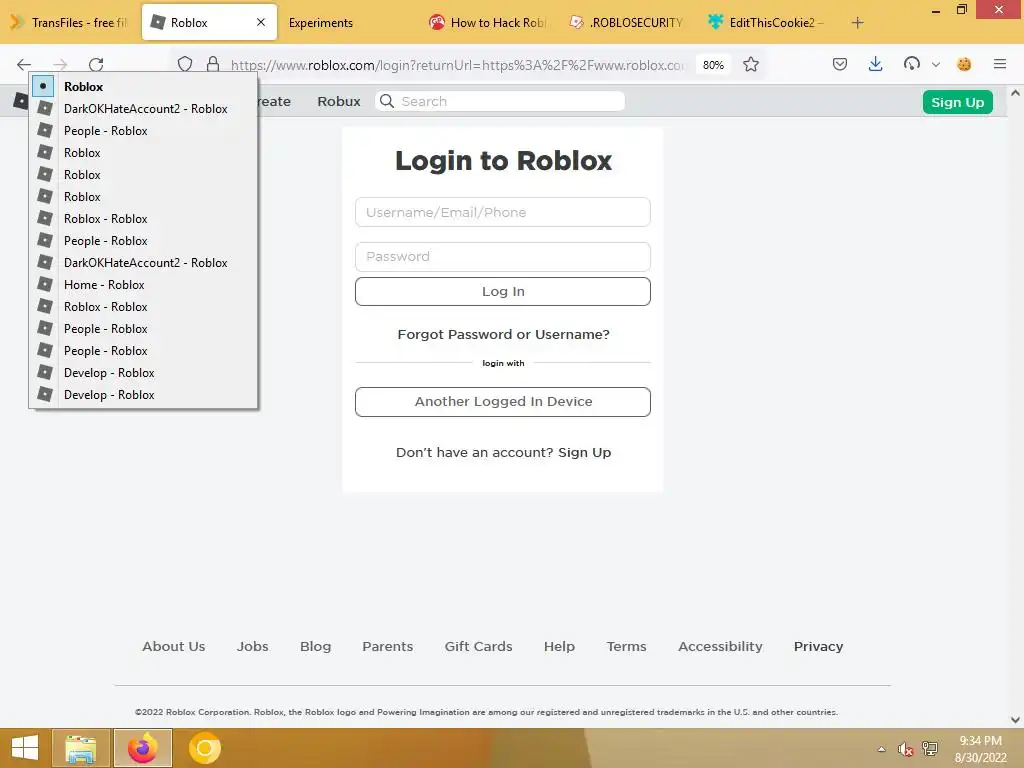Choose Another Logged In Device login
Screen dimensions: 1024x768
[503, 402]
